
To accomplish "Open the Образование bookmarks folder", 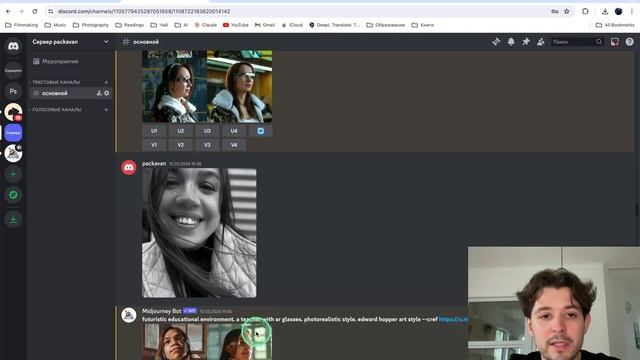I will click(x=386, y=25).
